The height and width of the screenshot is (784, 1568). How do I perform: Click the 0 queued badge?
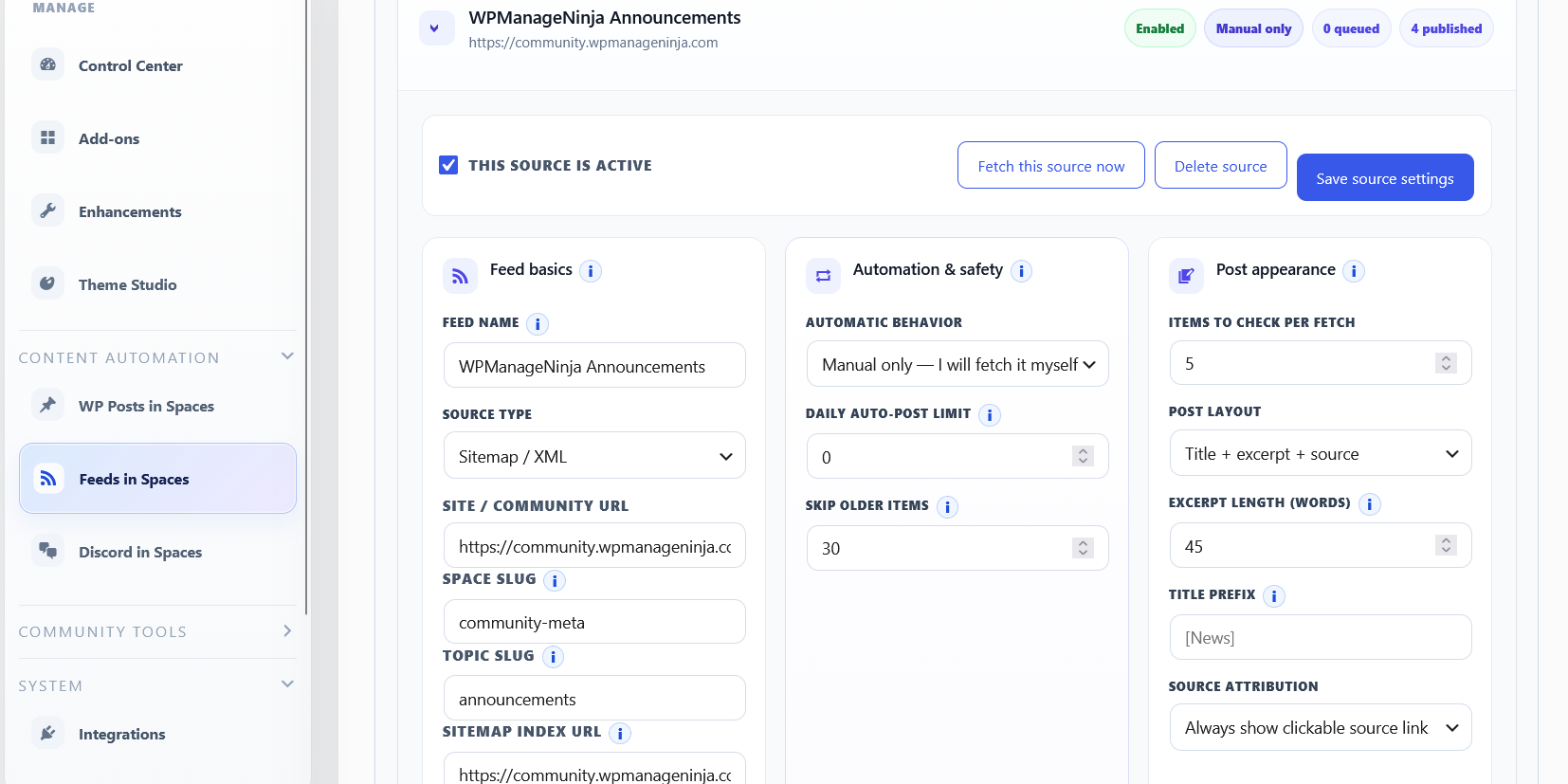pos(1351,28)
